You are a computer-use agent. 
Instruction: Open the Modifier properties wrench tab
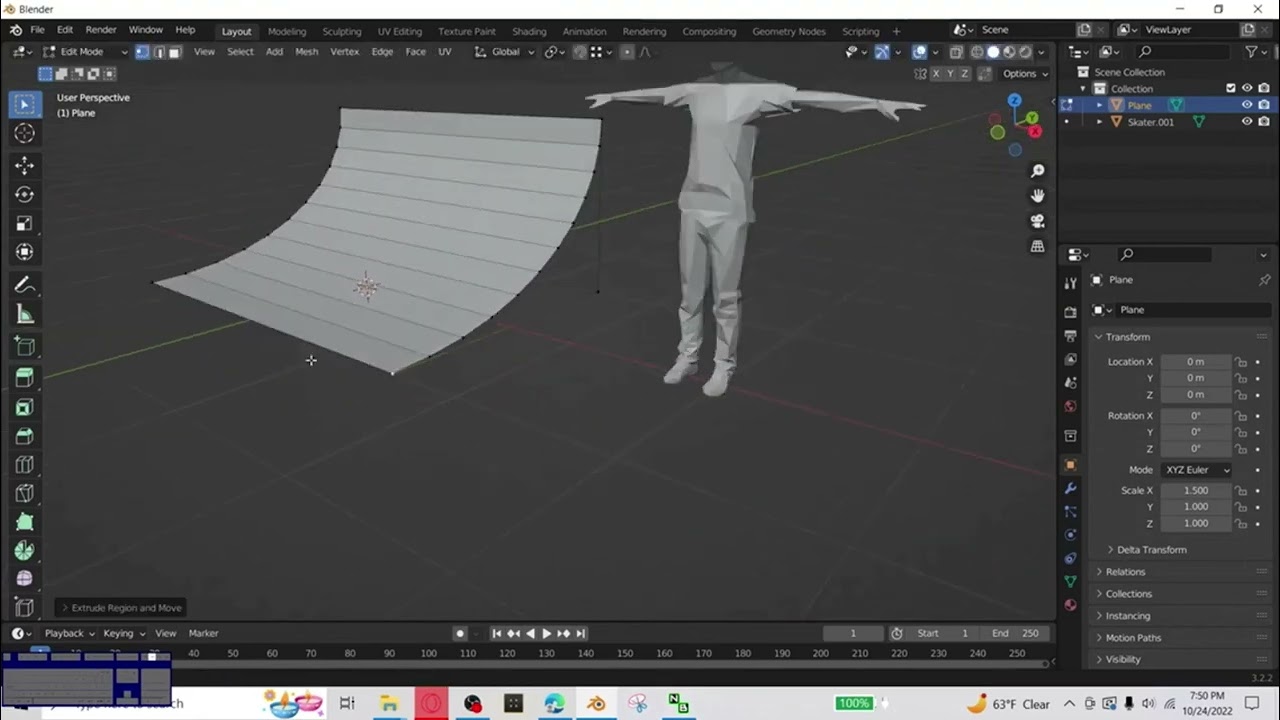tap(1070, 489)
